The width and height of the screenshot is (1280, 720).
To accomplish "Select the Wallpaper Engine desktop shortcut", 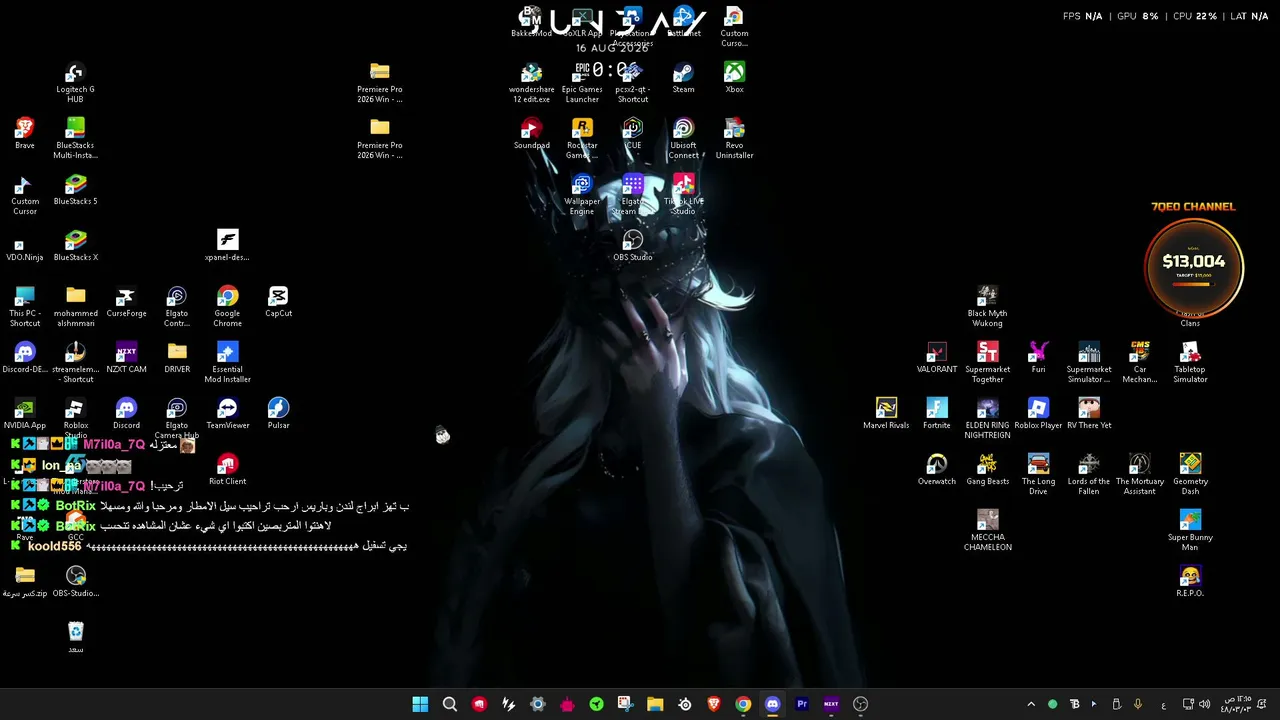I will (582, 195).
